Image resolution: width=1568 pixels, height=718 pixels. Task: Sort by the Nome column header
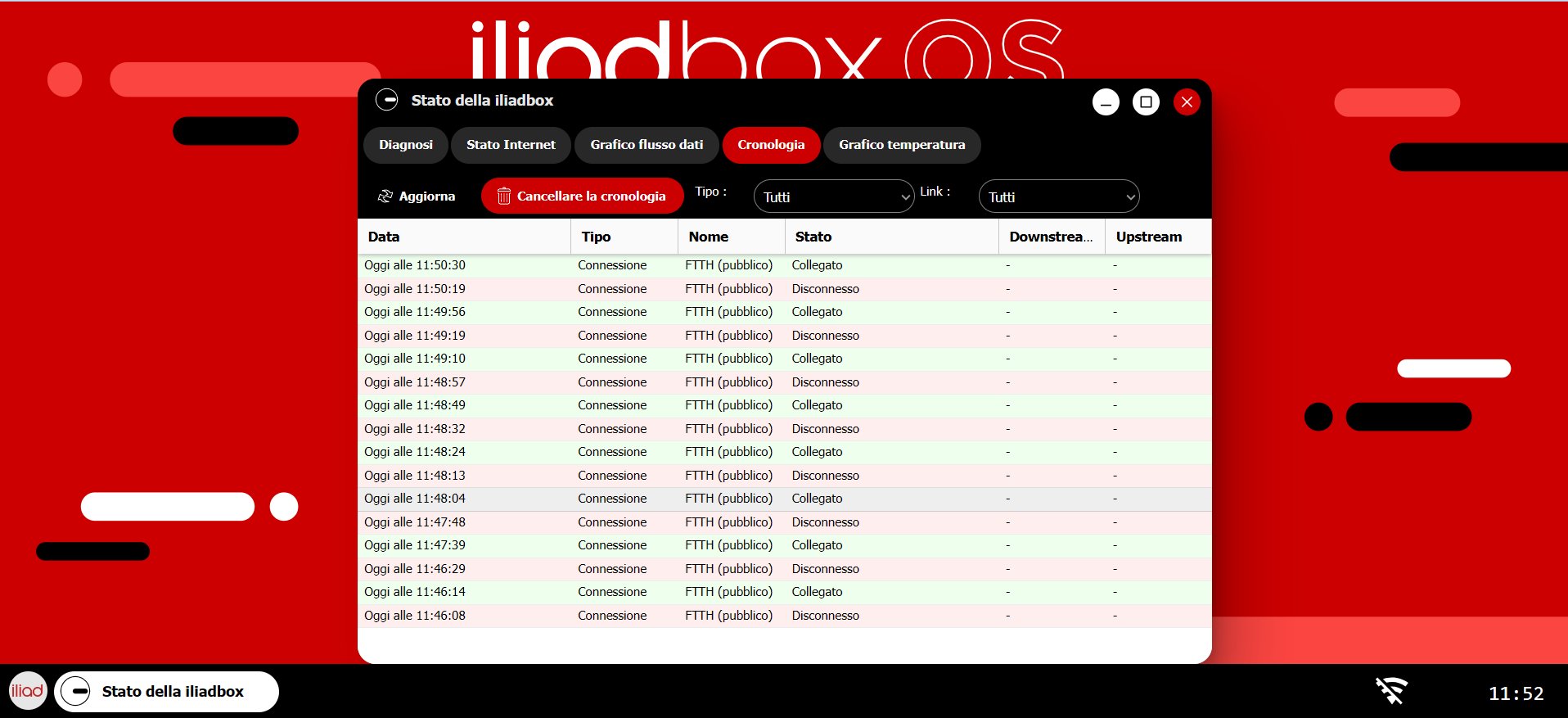point(732,237)
